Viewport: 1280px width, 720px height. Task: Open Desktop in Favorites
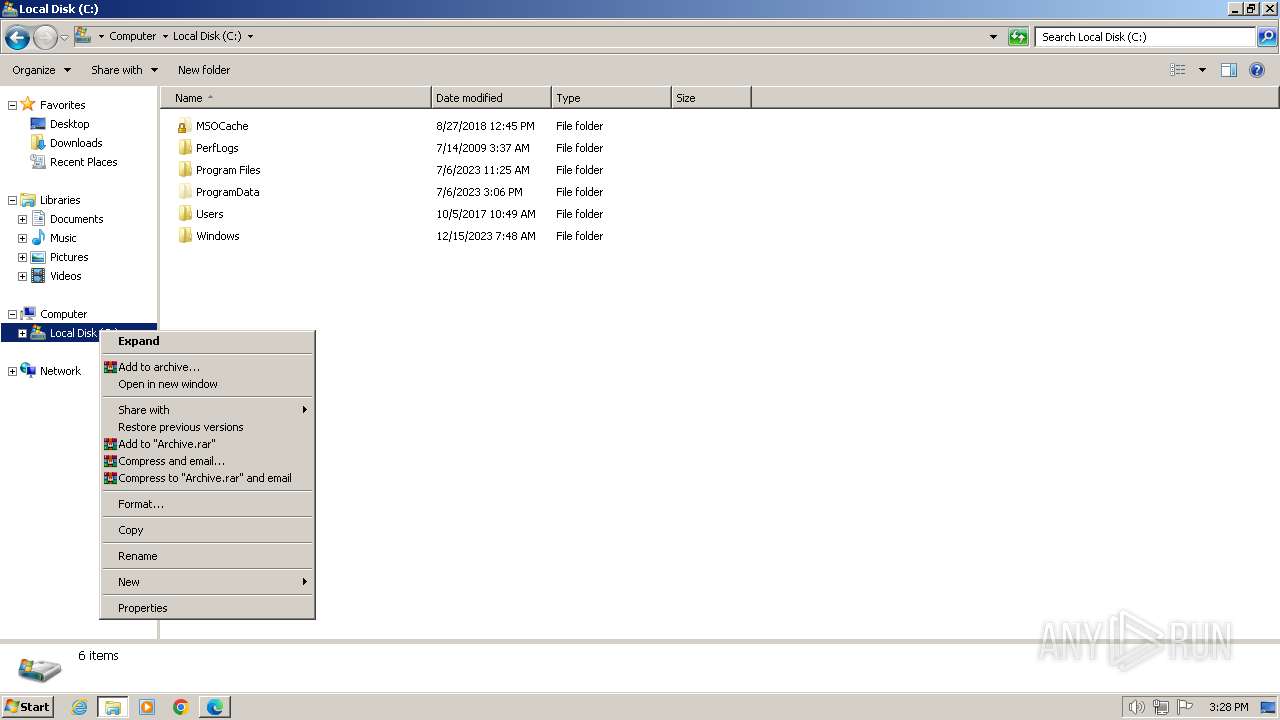[x=69, y=124]
